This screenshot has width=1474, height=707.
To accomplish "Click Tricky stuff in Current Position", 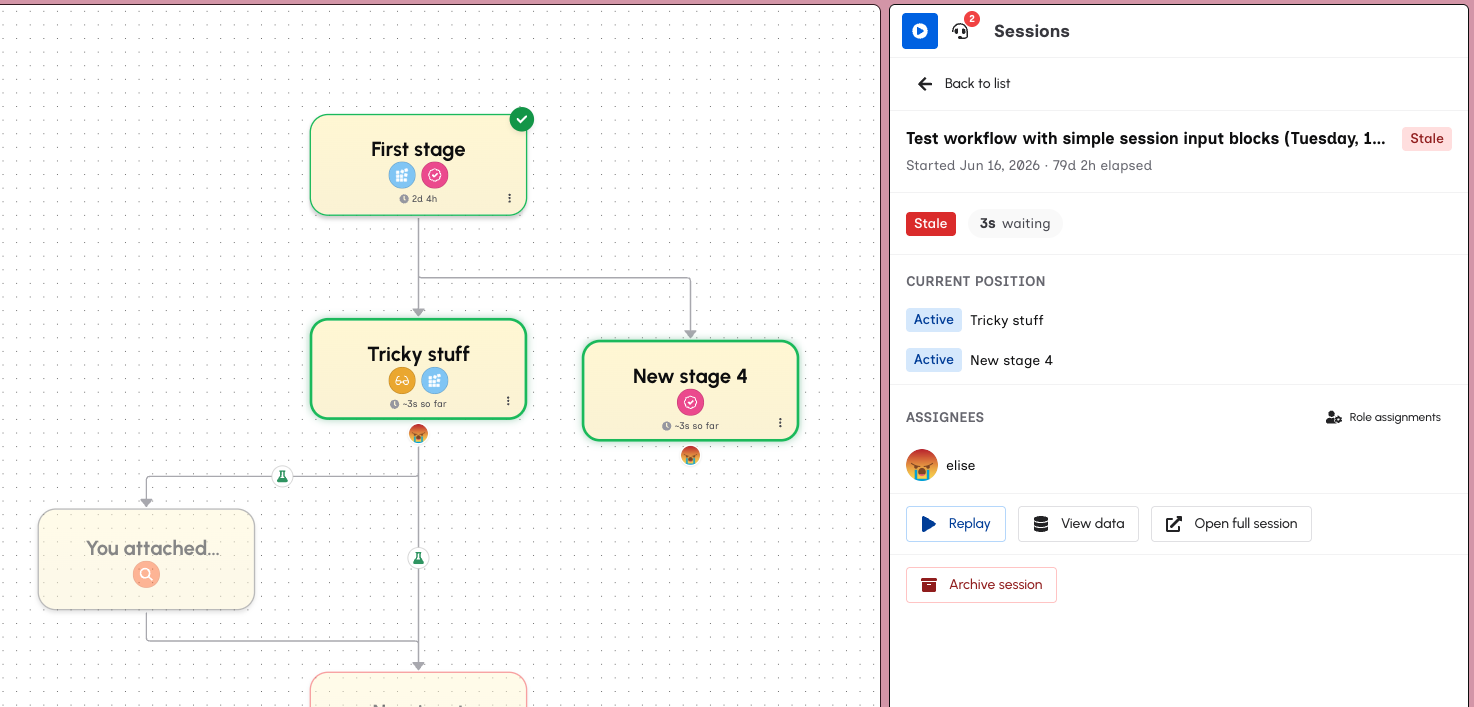I will (1006, 321).
